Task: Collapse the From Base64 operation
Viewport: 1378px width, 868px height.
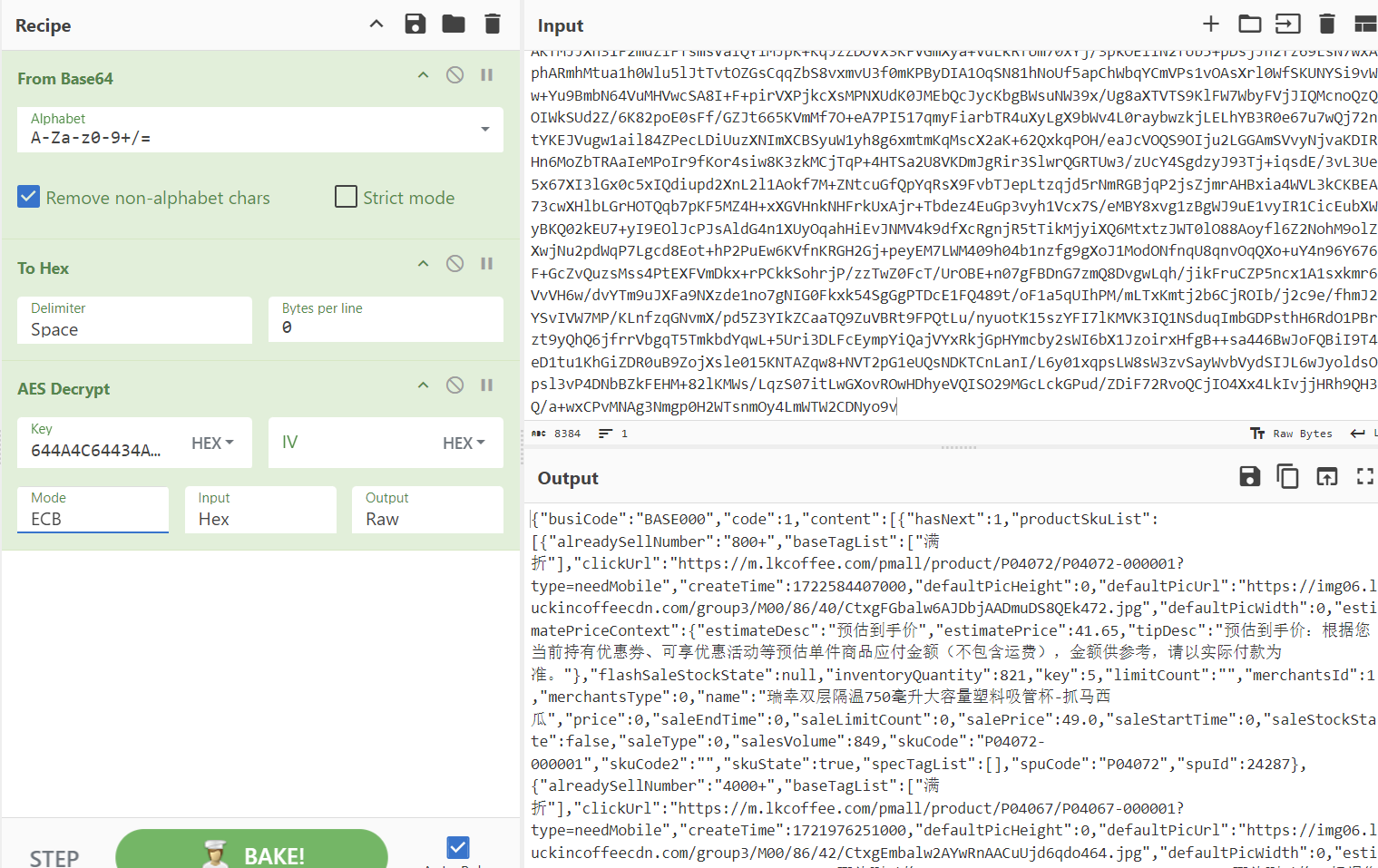Action: click(x=423, y=75)
